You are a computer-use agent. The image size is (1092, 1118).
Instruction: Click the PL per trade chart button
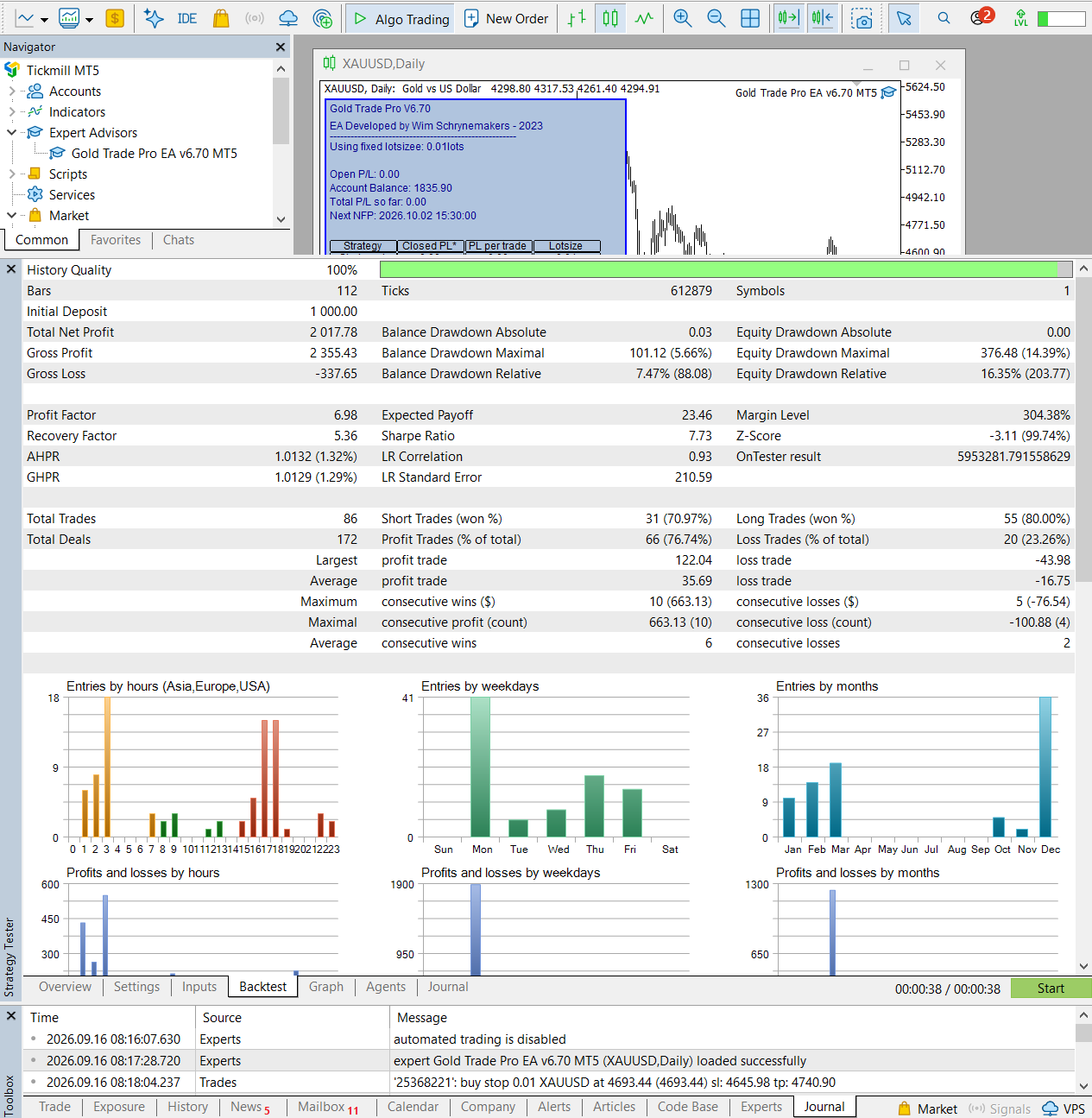tap(498, 246)
